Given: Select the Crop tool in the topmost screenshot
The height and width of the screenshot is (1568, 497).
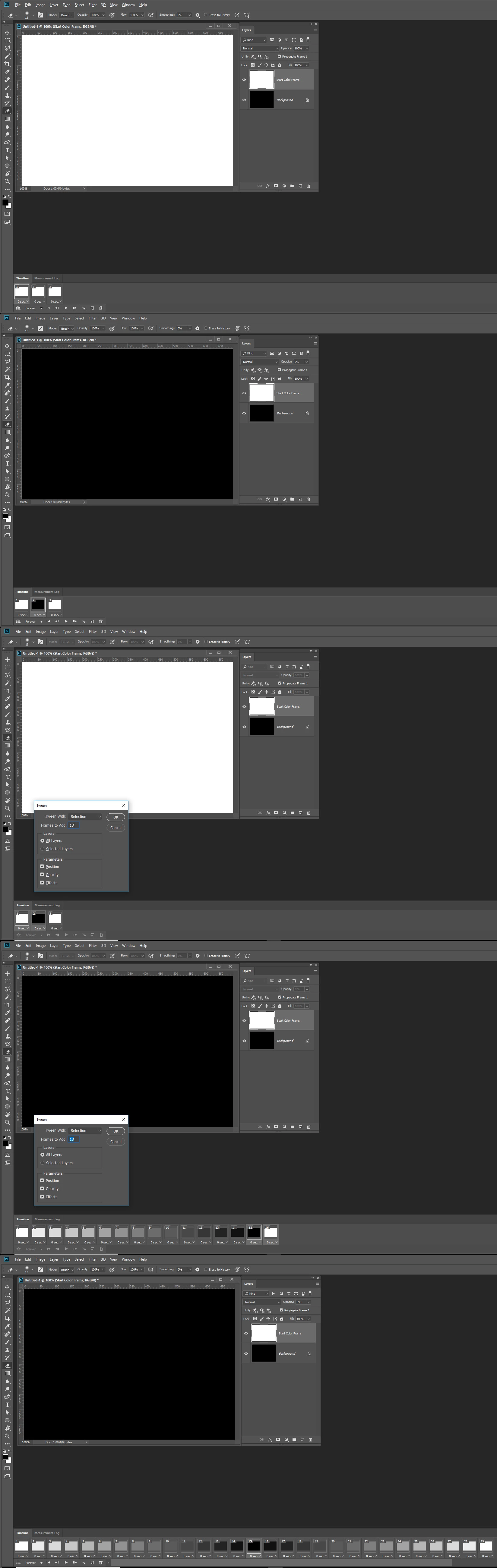Looking at the screenshot, I should point(7,64).
